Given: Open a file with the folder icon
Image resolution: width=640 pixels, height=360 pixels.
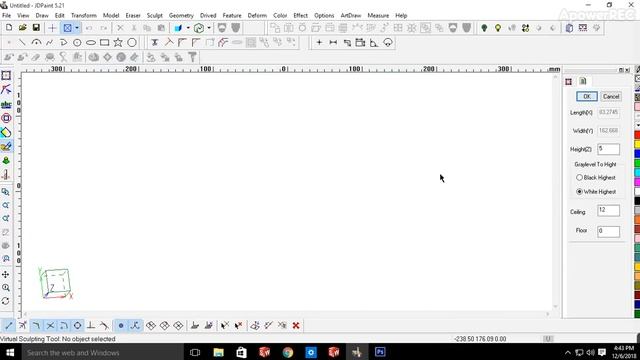Looking at the screenshot, I should tap(22, 28).
